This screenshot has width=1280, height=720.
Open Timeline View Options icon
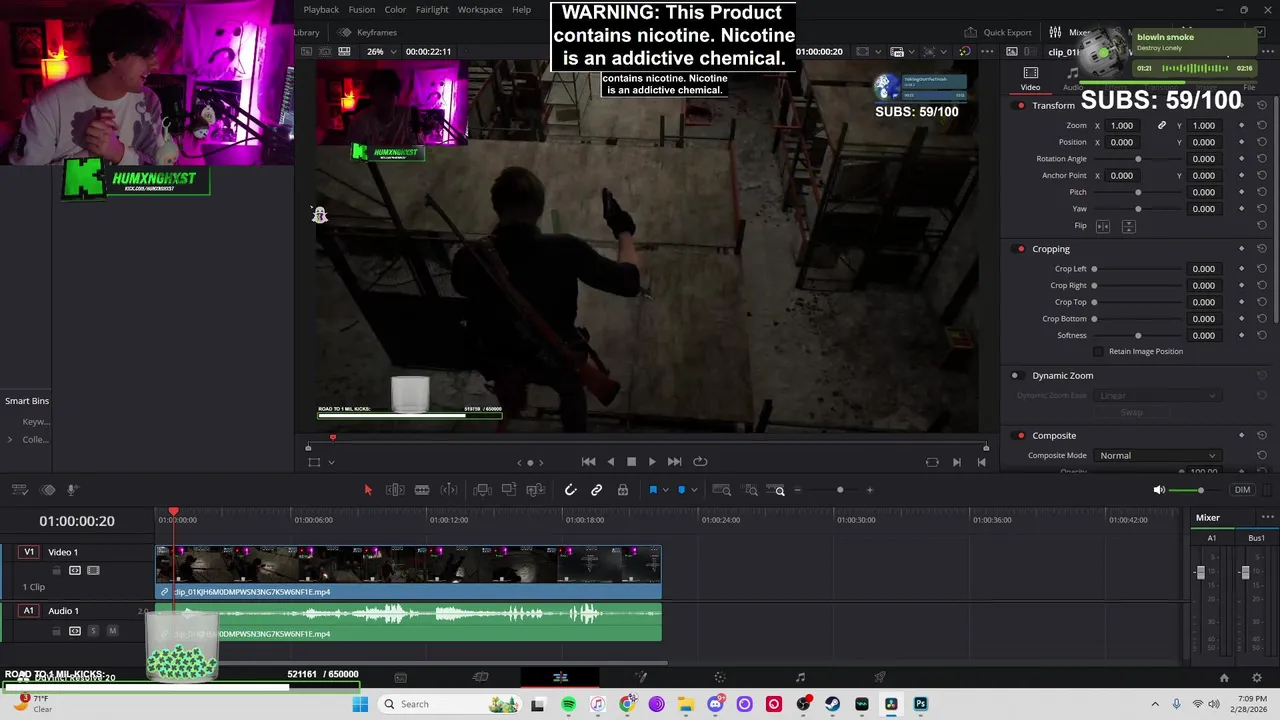pyautogui.click(x=19, y=490)
